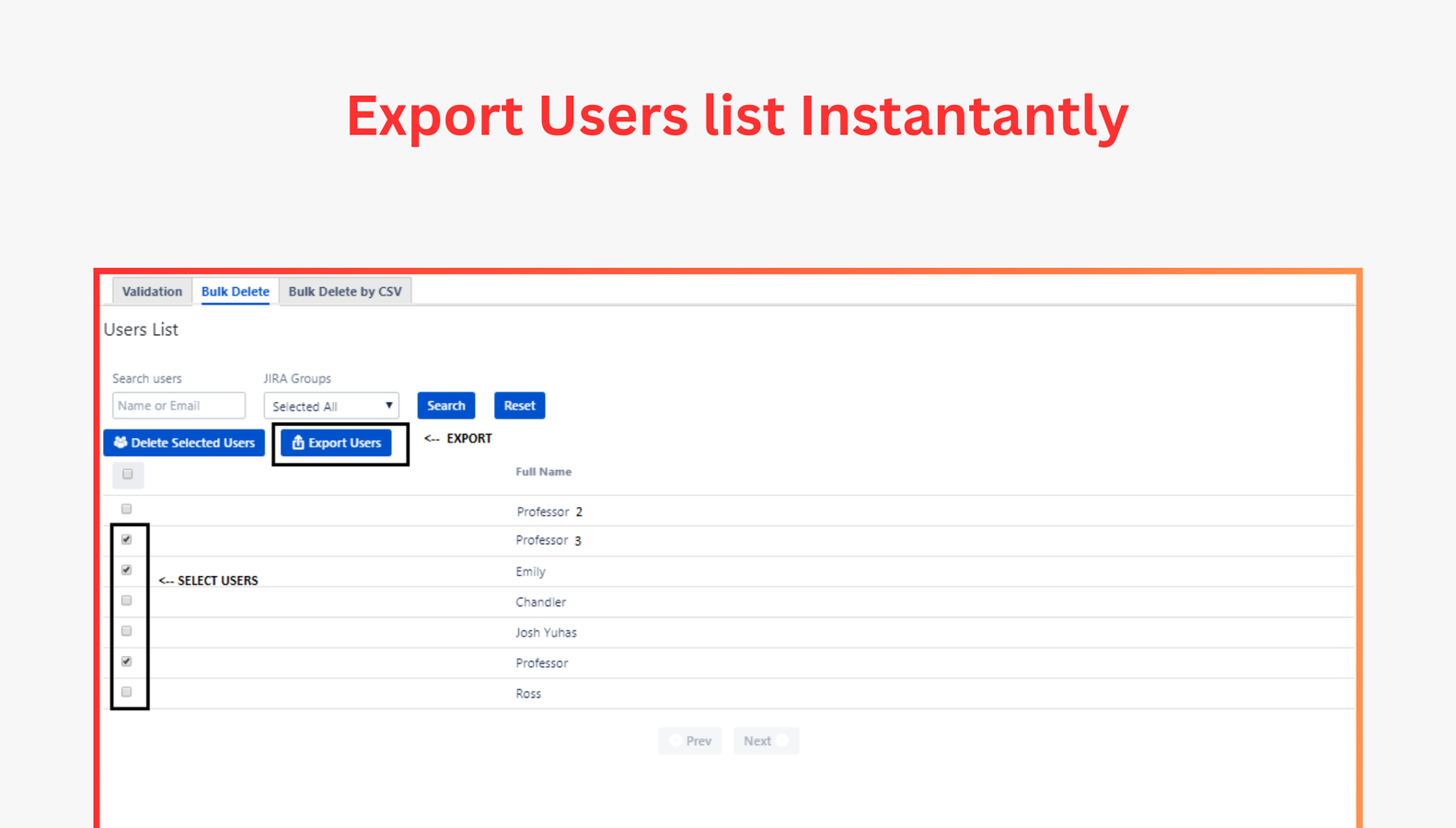
Task: Click the Name or Email search field
Action: pos(179,406)
